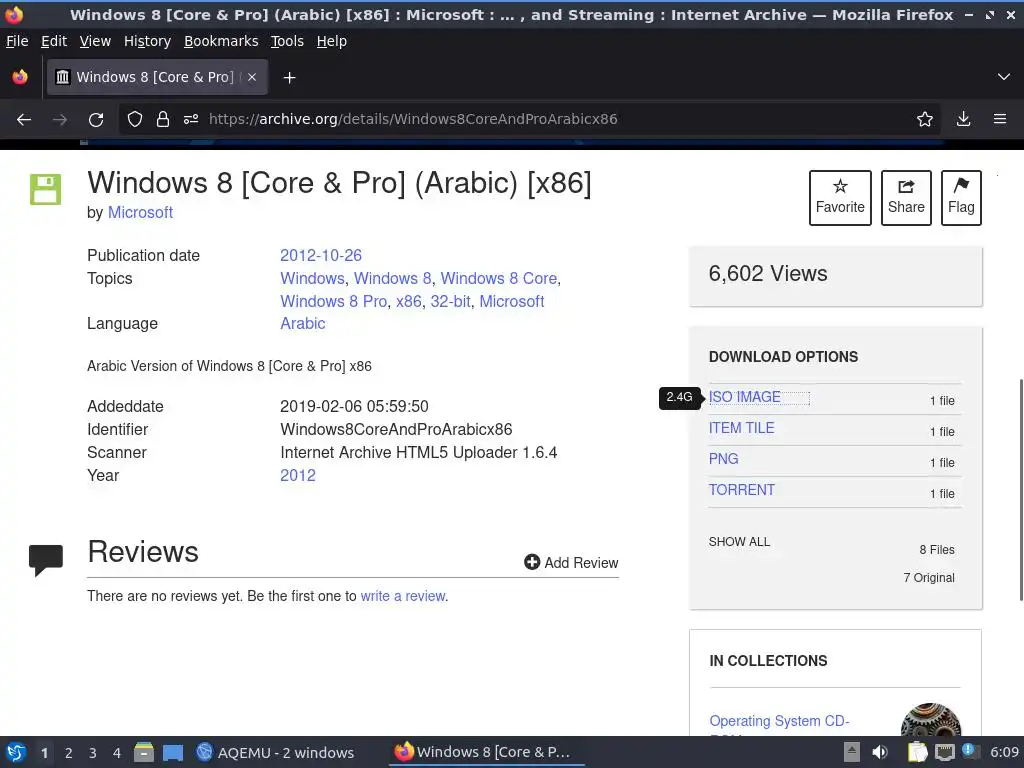Open the 2012 year link
Image resolution: width=1024 pixels, height=768 pixels.
coord(298,475)
